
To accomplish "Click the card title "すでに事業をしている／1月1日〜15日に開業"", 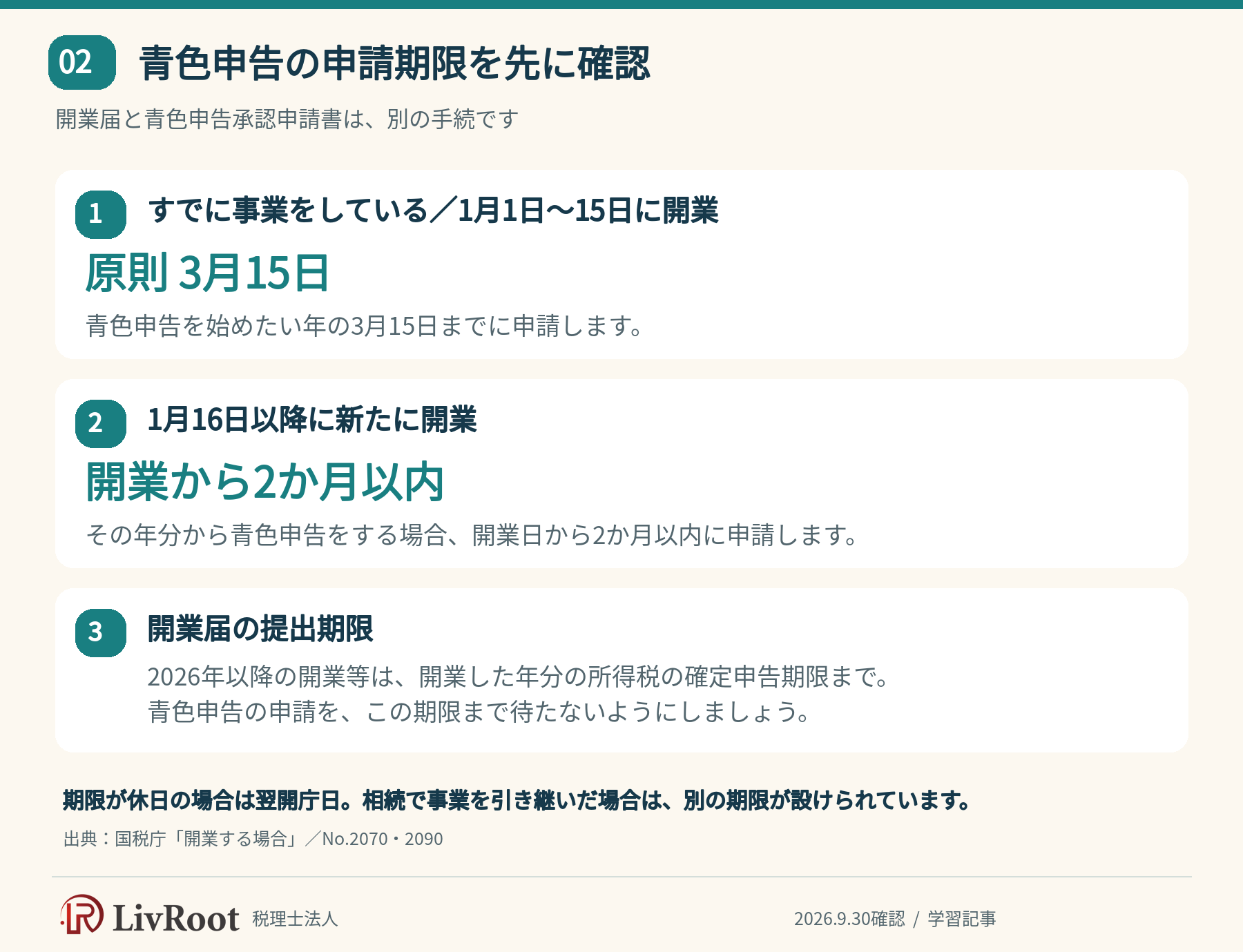I will coord(434,210).
